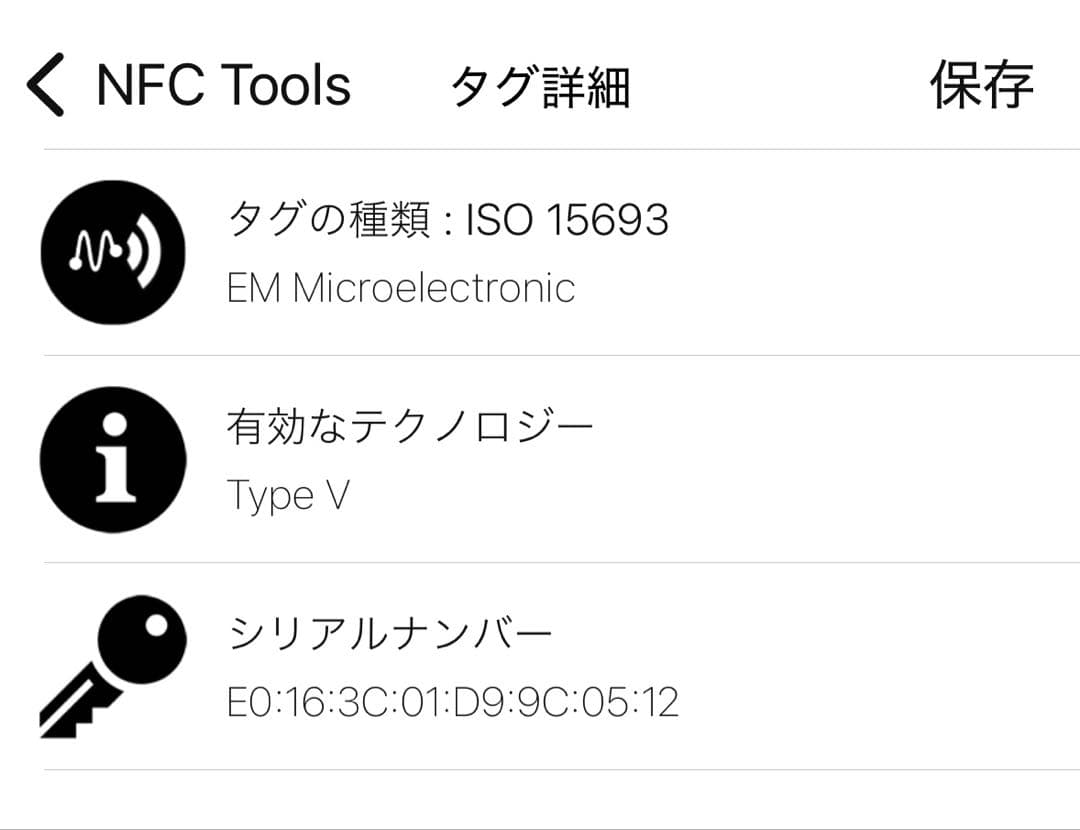Tap the 有効なテクノロジー heading
This screenshot has width=1080, height=830.
point(411,427)
